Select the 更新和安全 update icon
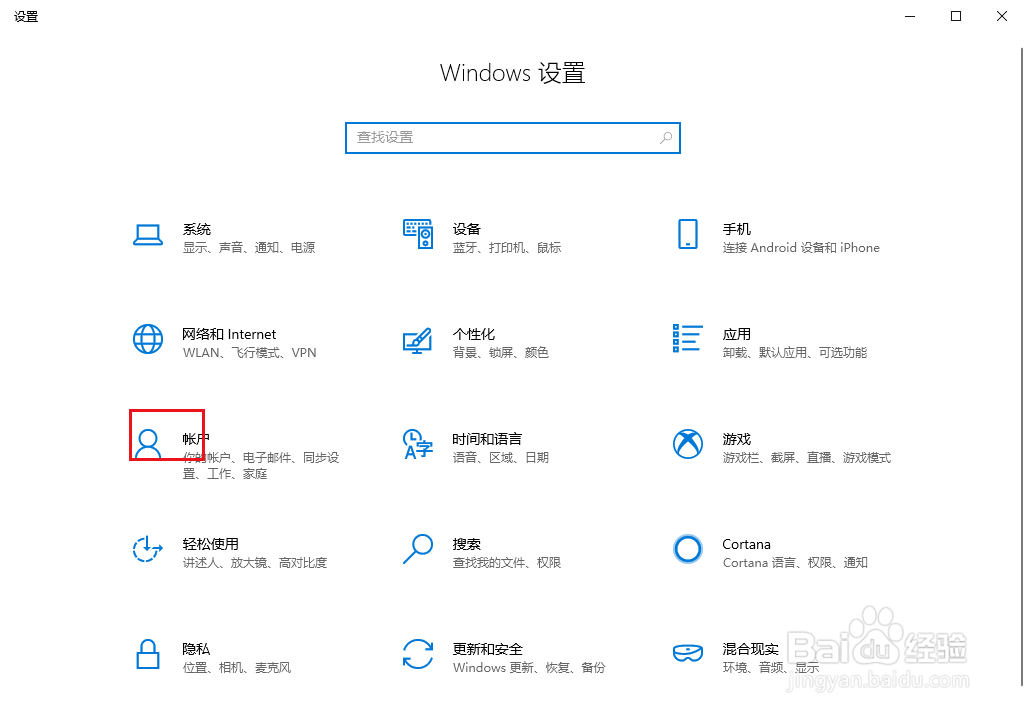 pyautogui.click(x=417, y=654)
